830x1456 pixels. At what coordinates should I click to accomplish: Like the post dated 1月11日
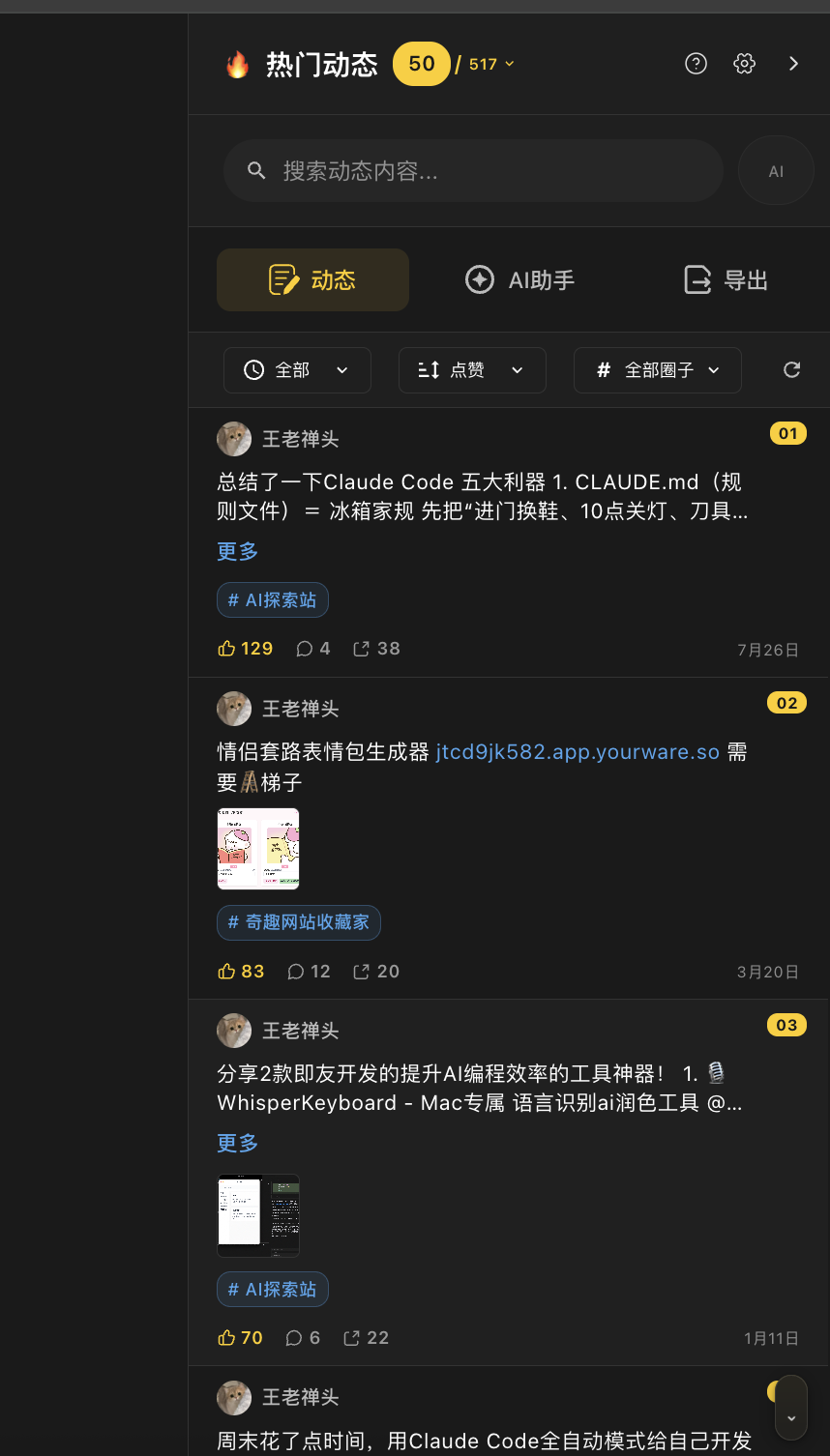241,1338
